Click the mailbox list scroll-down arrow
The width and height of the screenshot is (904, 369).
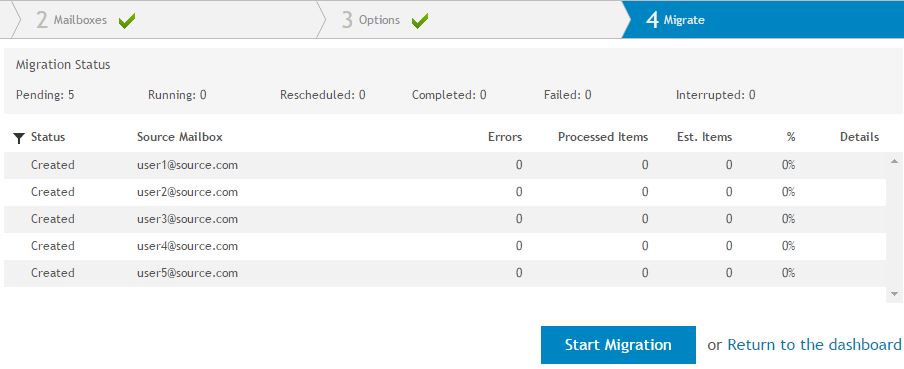[894, 294]
